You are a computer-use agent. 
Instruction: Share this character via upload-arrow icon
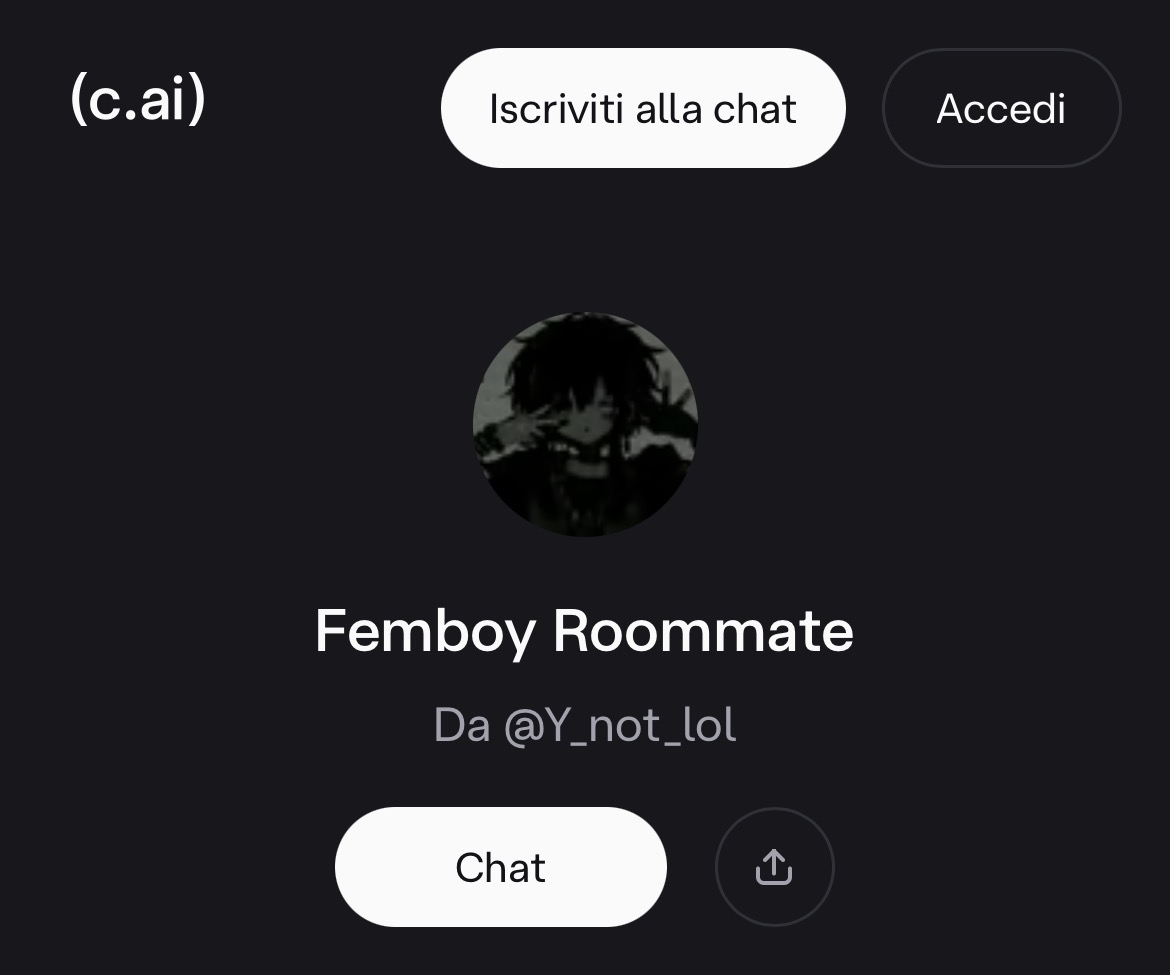tap(775, 867)
